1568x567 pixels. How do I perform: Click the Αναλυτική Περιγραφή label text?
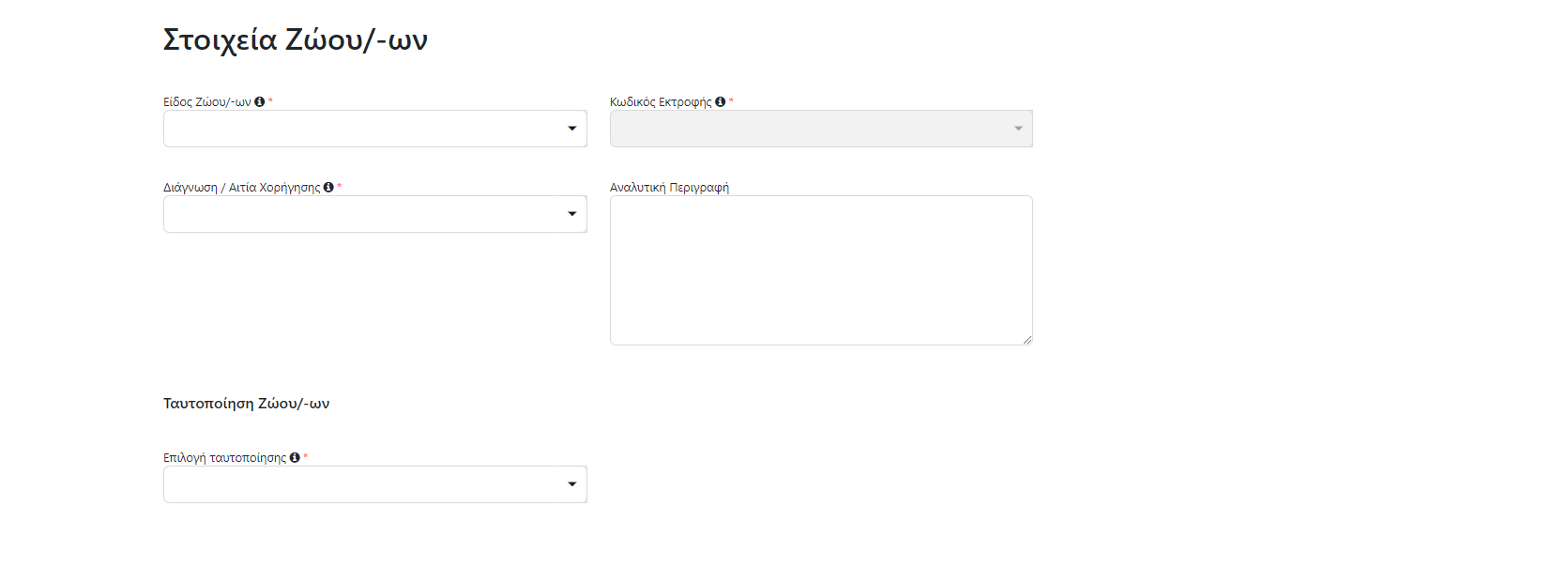point(669,188)
